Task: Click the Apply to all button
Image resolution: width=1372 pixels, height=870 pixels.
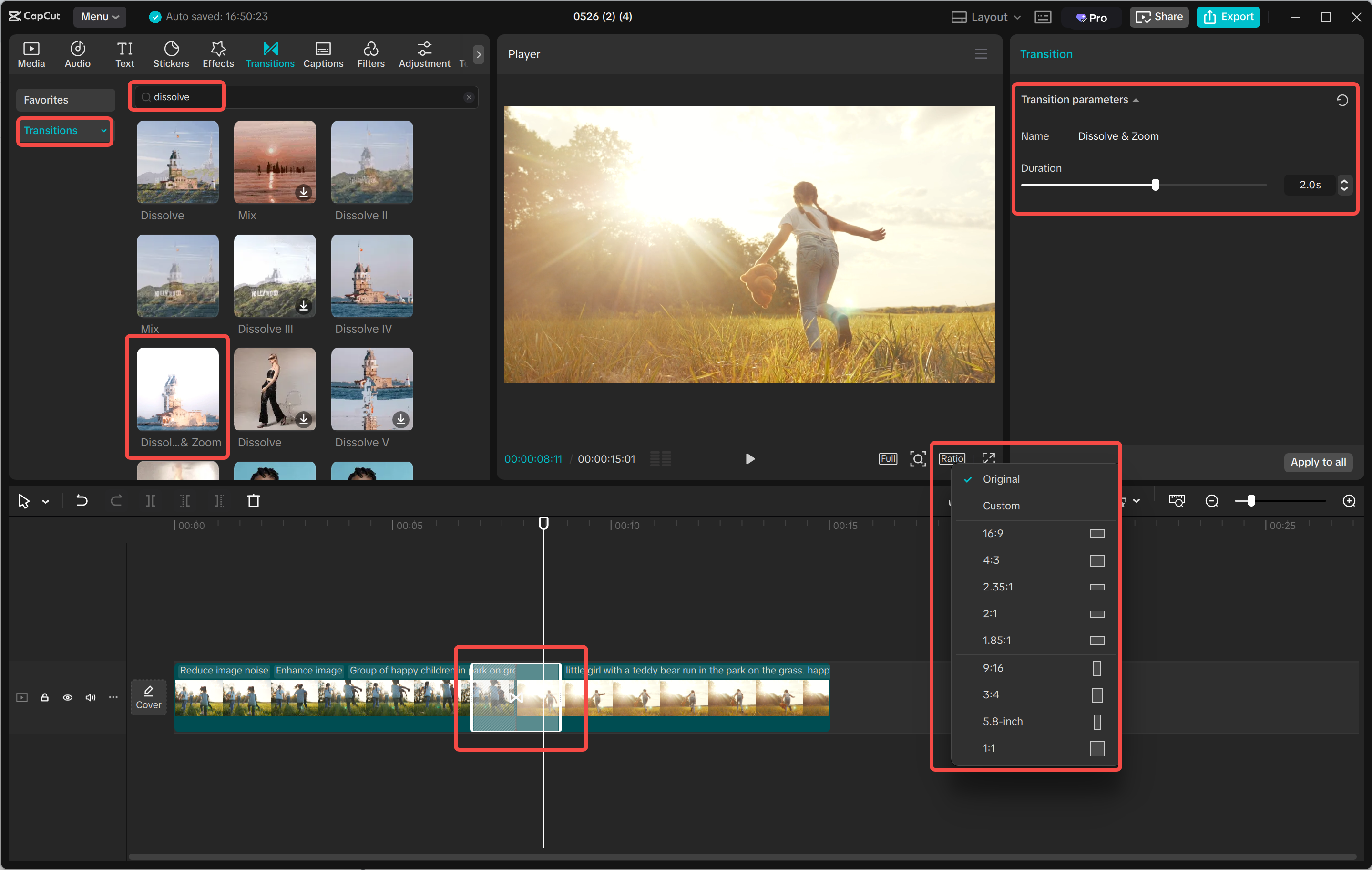Action: tap(1318, 462)
